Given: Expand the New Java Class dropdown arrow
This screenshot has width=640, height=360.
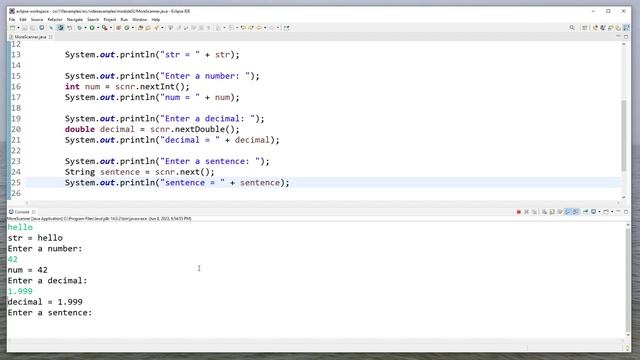Looking at the screenshot, I should click(x=133, y=28).
